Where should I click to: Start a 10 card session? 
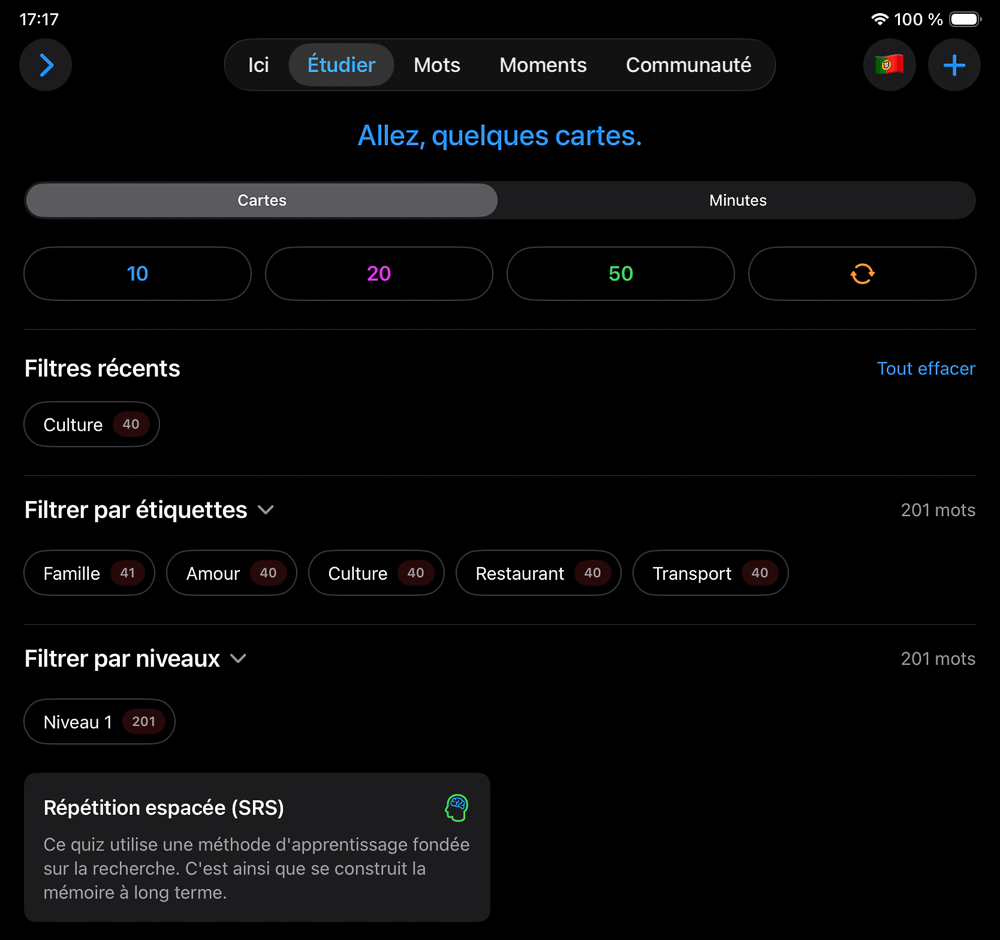point(137,274)
